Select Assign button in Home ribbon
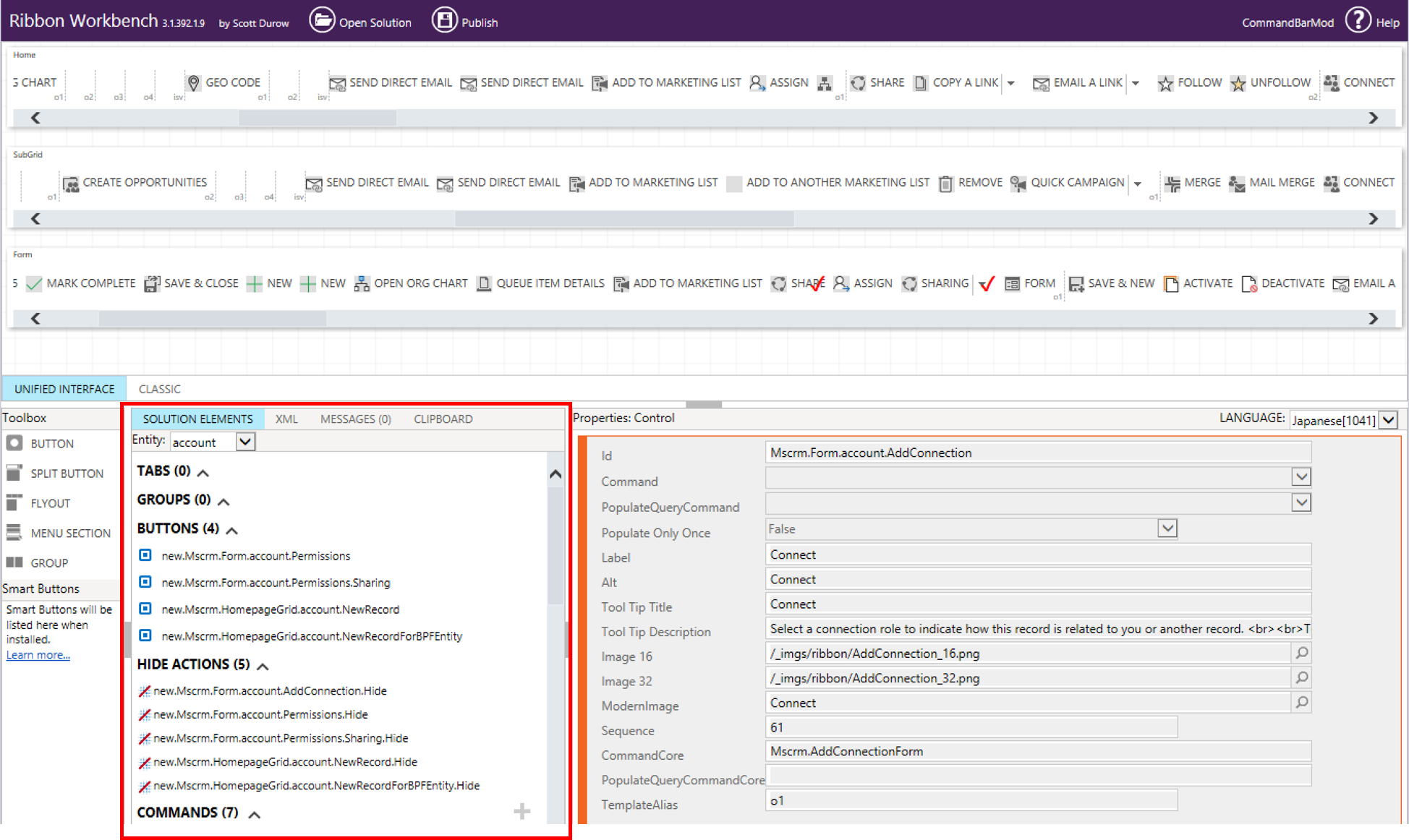Screen dimensions: 1409x840 tap(779, 83)
